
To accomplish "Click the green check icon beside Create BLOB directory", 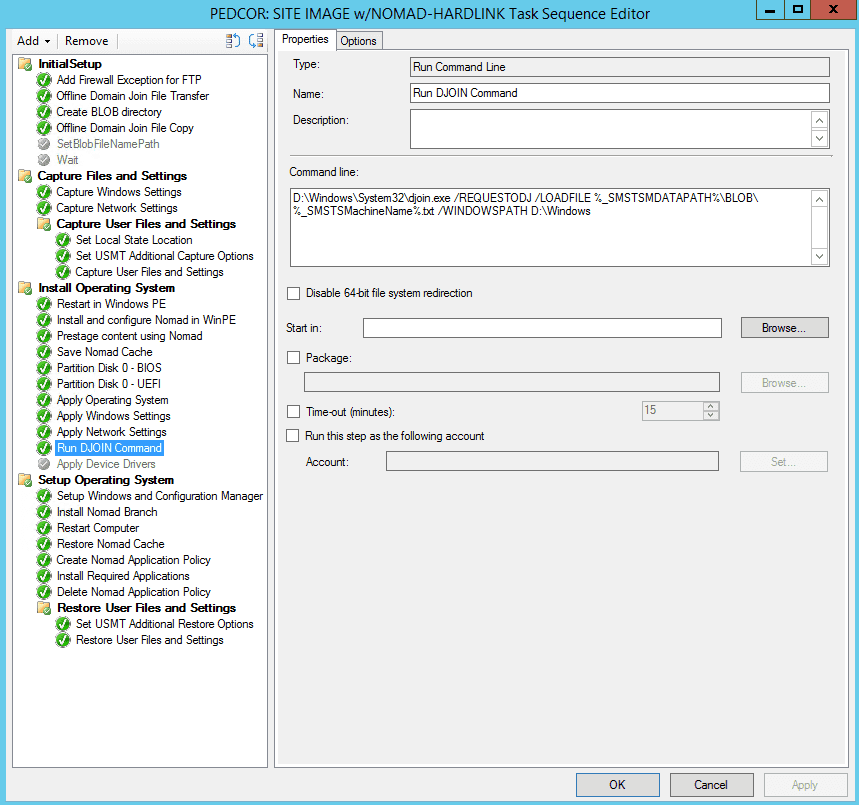I will click(x=44, y=112).
